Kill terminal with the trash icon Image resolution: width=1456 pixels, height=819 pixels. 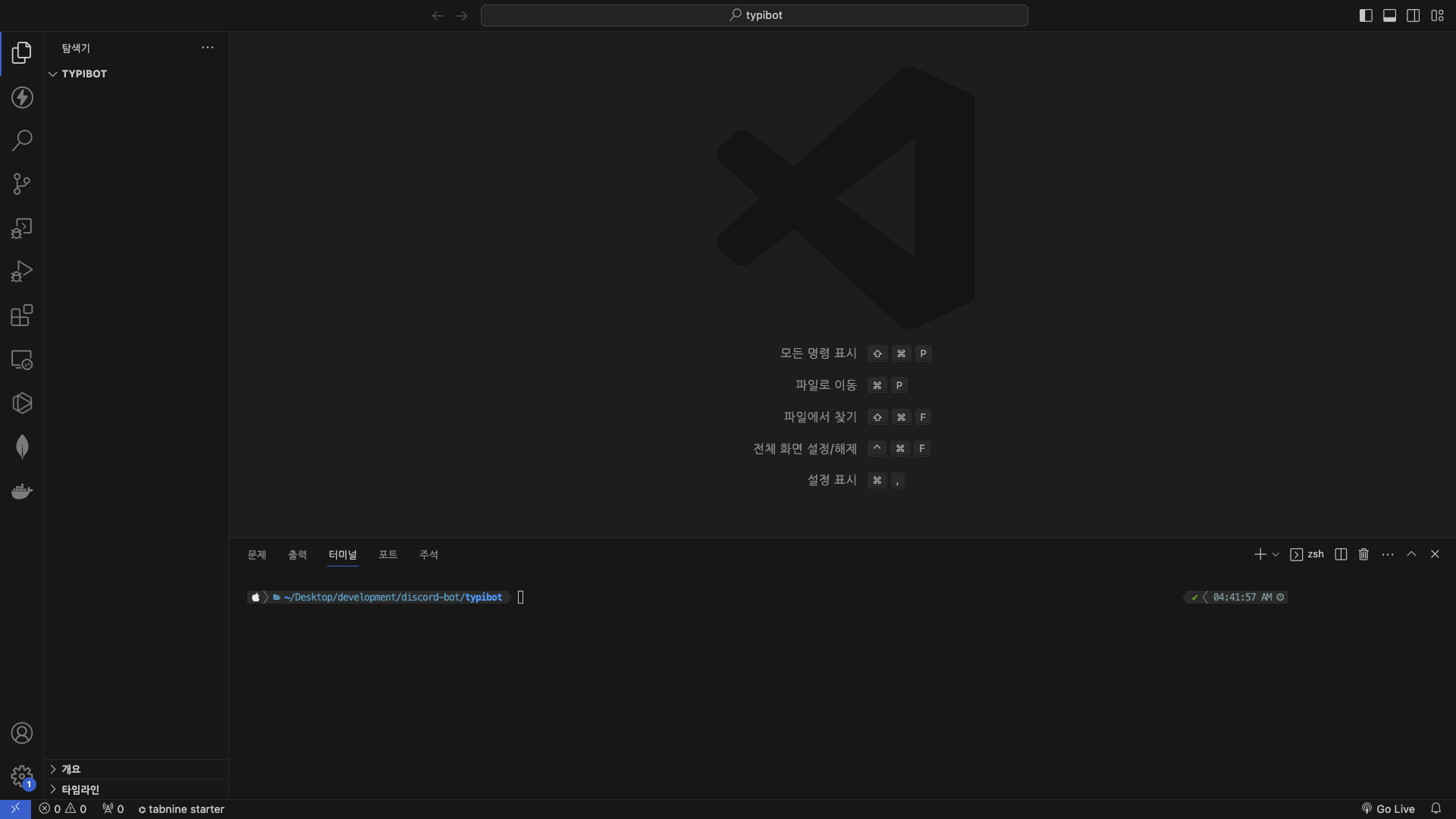pyautogui.click(x=1363, y=554)
